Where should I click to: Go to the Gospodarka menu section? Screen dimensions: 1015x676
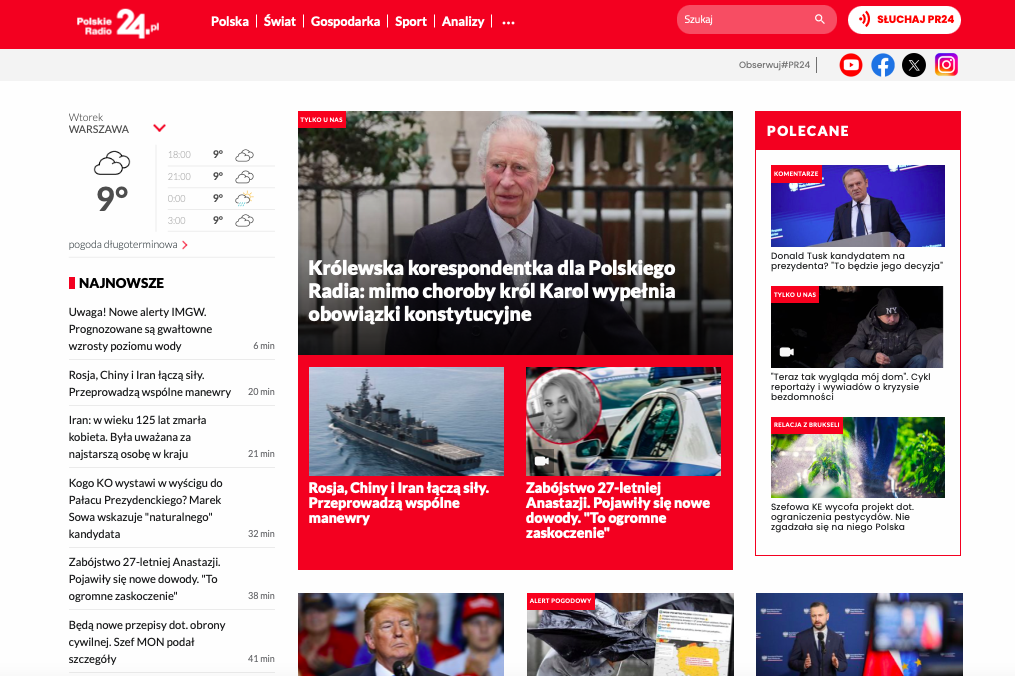point(345,21)
